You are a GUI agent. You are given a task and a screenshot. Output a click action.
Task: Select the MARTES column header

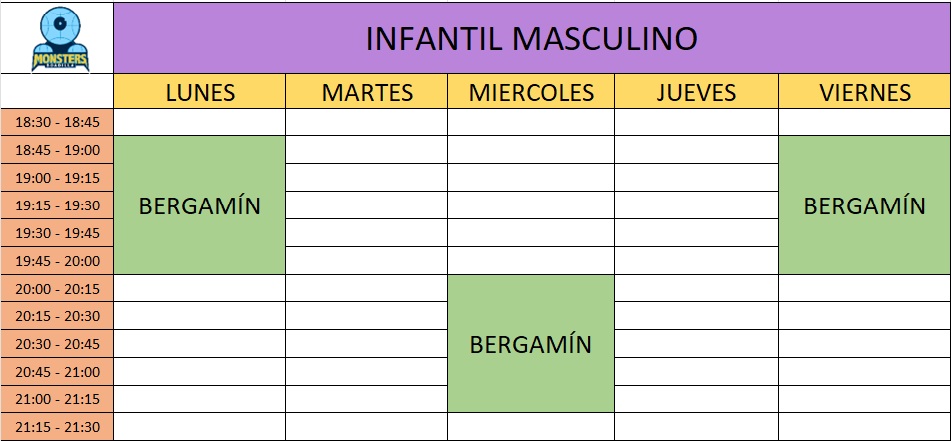click(x=367, y=93)
